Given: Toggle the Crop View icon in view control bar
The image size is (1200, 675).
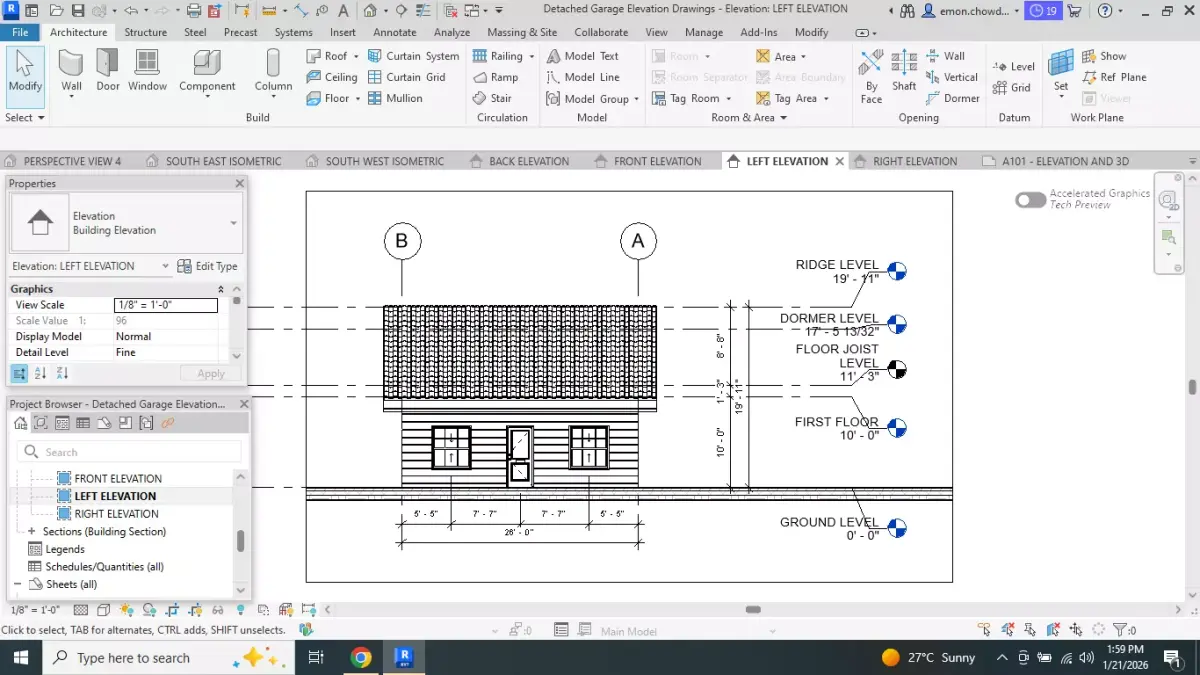Looking at the screenshot, I should 172,609.
